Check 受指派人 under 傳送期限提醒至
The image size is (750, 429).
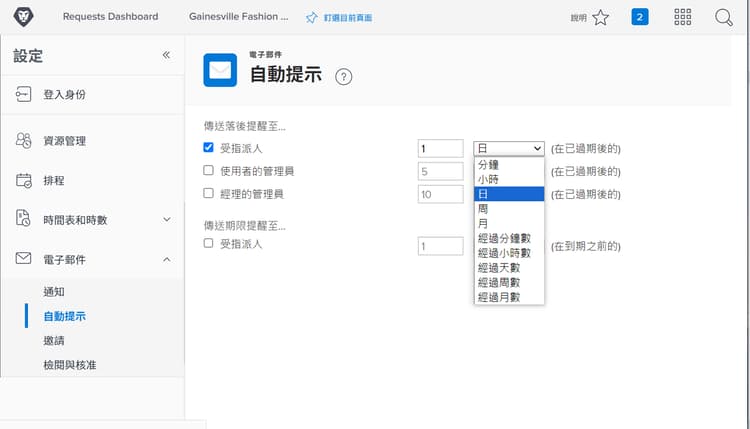(x=208, y=243)
